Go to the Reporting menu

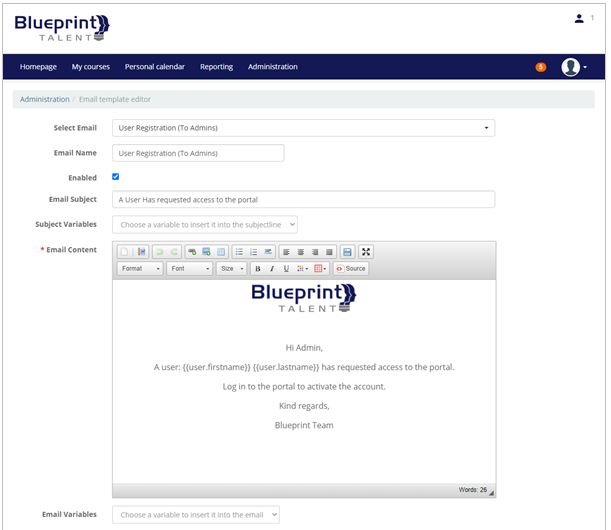coord(216,67)
